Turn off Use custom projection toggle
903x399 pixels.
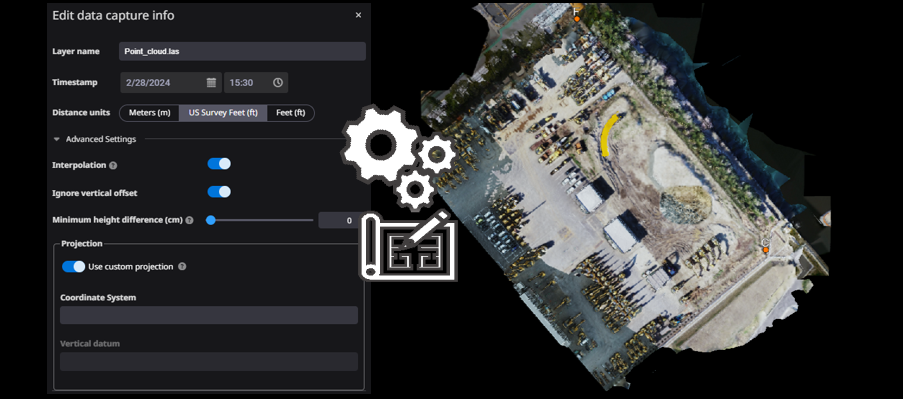pyautogui.click(x=73, y=267)
